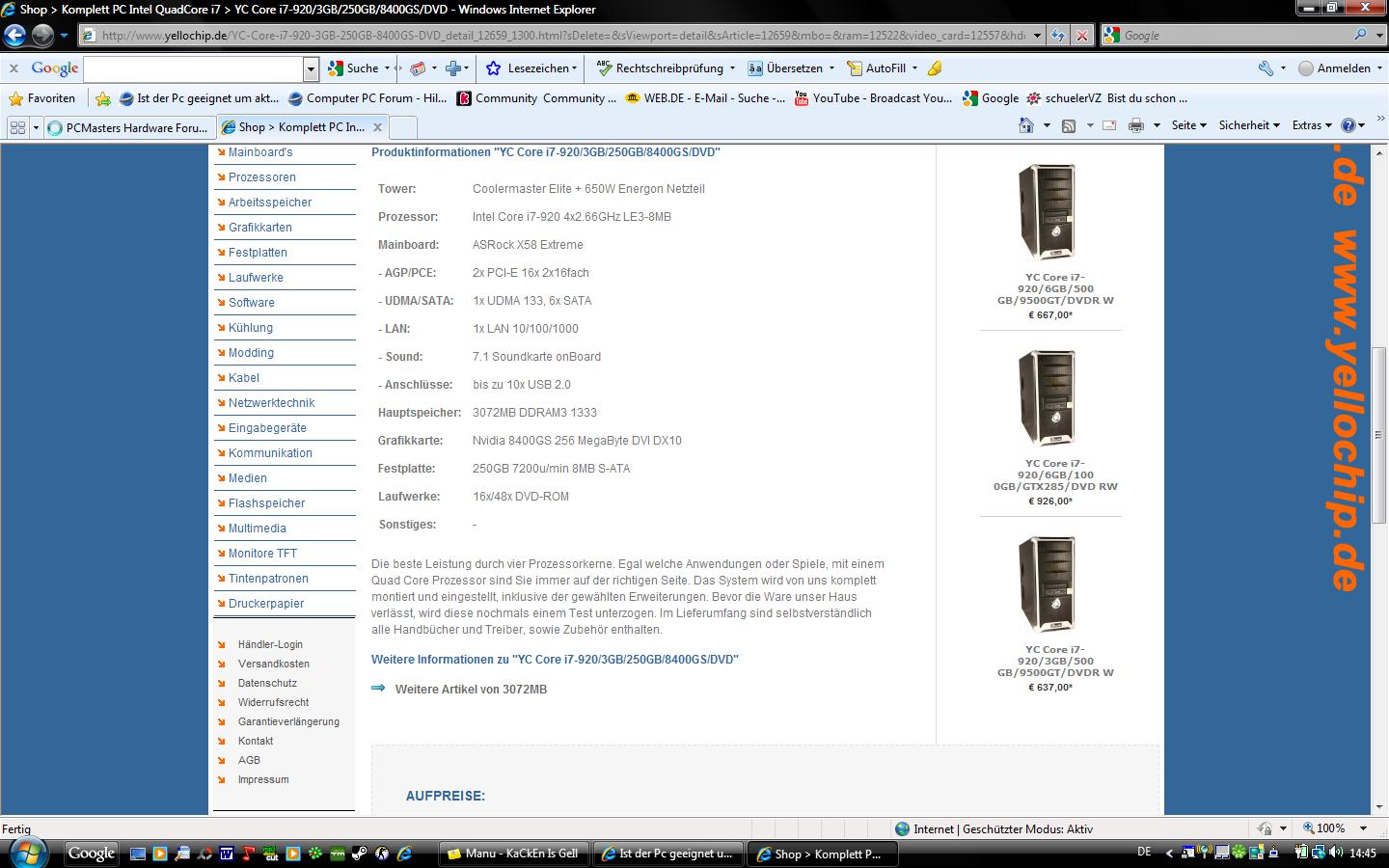Open the Help question mark menu
Screen dimensions: 1389x868
tap(1353, 125)
